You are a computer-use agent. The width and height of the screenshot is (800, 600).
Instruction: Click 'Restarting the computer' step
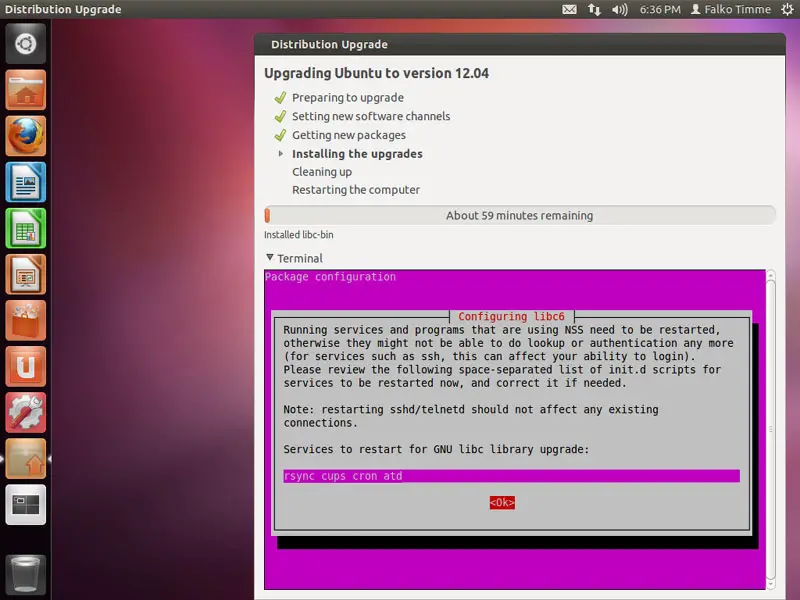[x=356, y=190]
